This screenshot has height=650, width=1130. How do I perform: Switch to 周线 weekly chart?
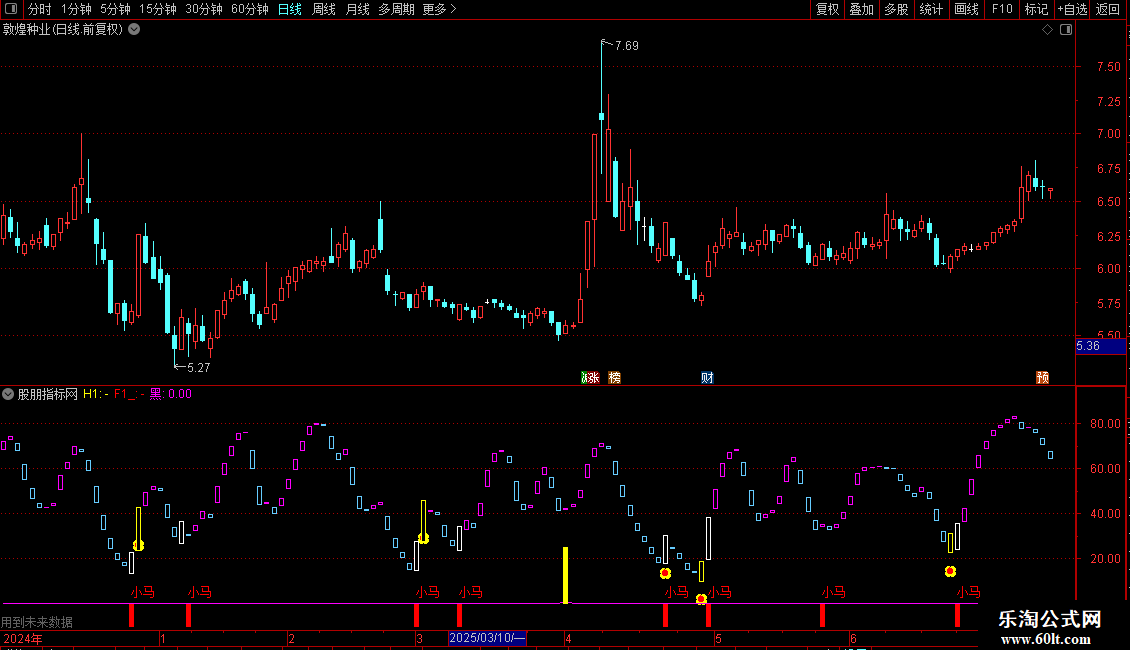coord(324,9)
